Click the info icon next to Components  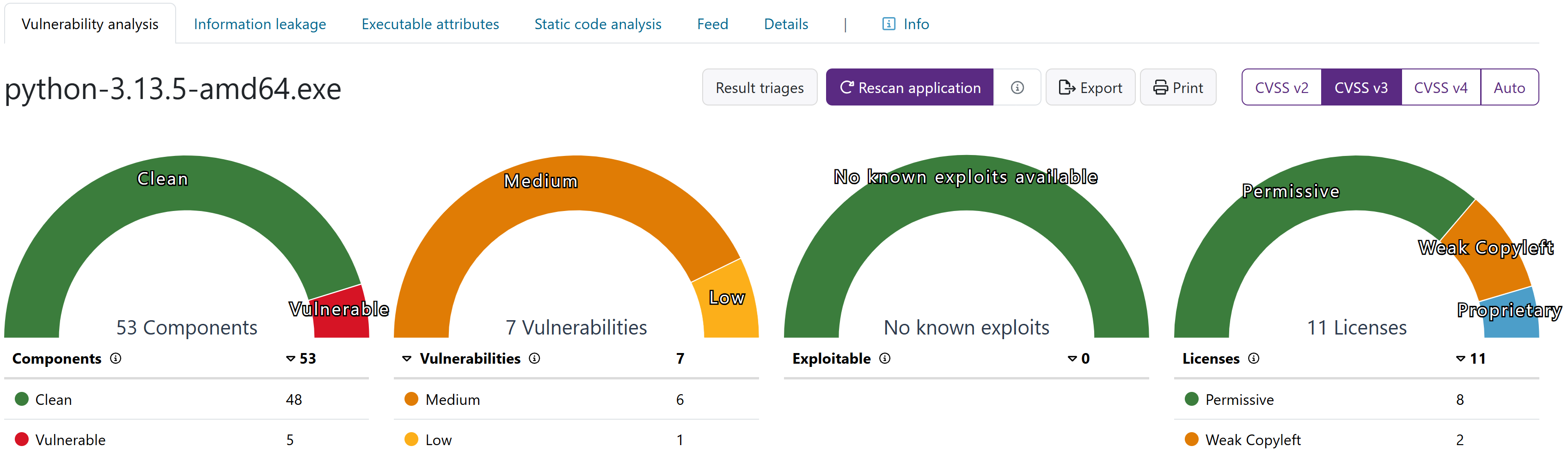116,359
